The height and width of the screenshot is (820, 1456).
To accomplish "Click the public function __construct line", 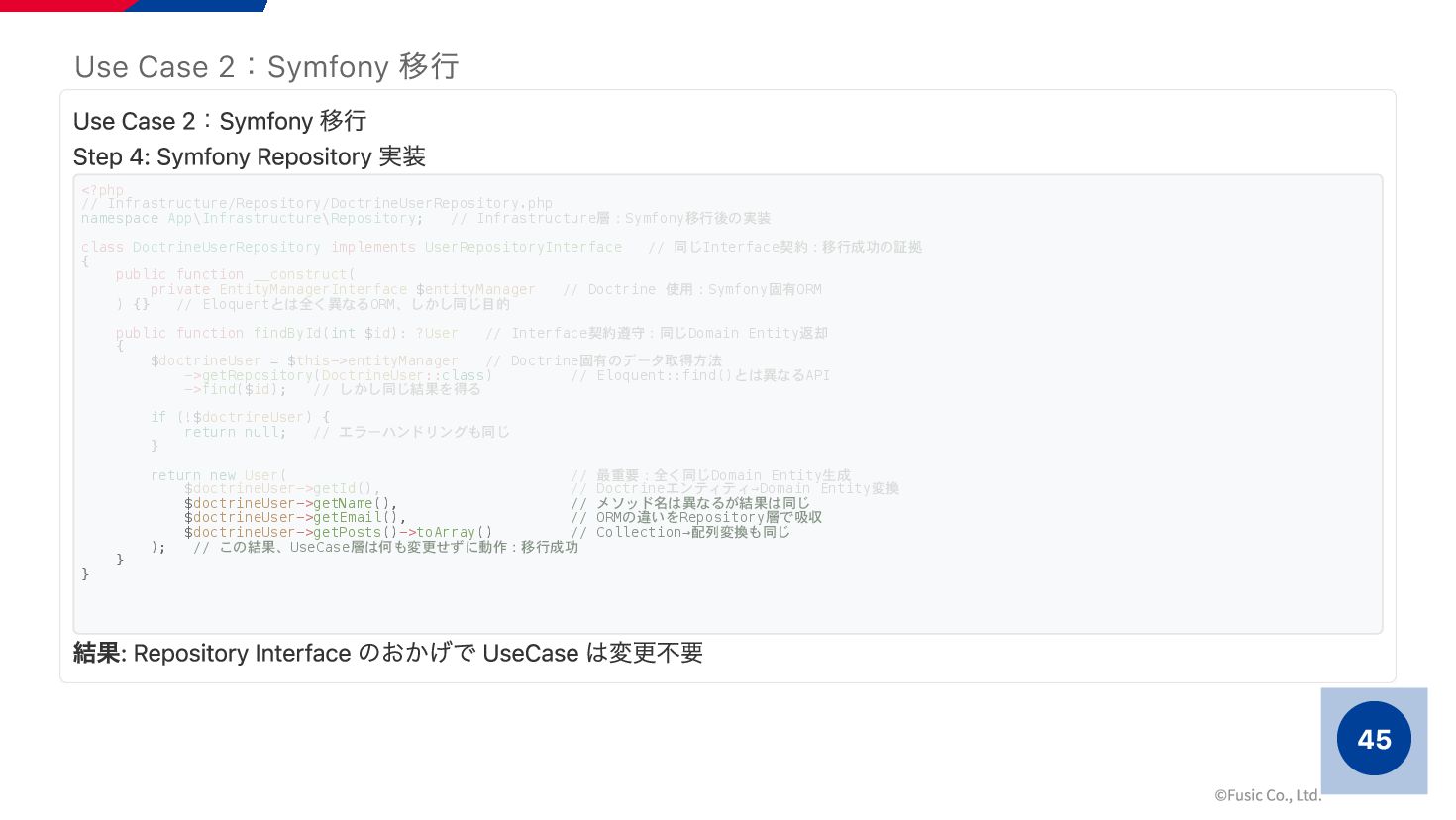I will point(236,274).
